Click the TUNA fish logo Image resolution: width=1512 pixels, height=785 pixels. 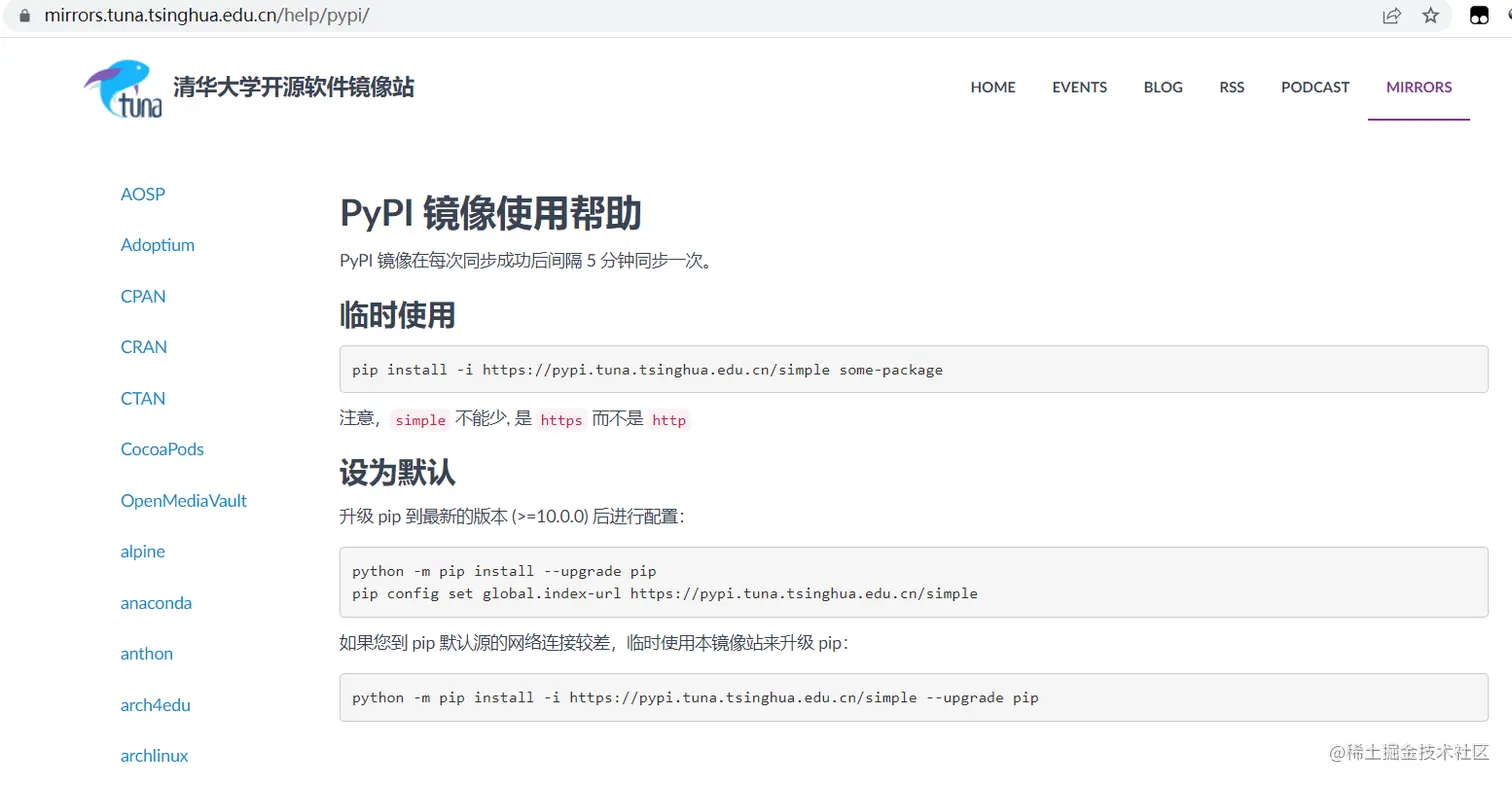pyautogui.click(x=122, y=88)
